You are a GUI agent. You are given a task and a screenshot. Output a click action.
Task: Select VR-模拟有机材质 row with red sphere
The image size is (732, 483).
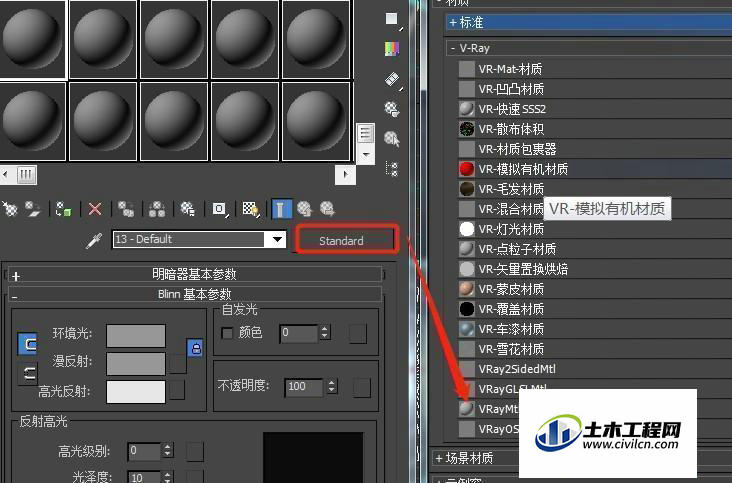[595, 169]
